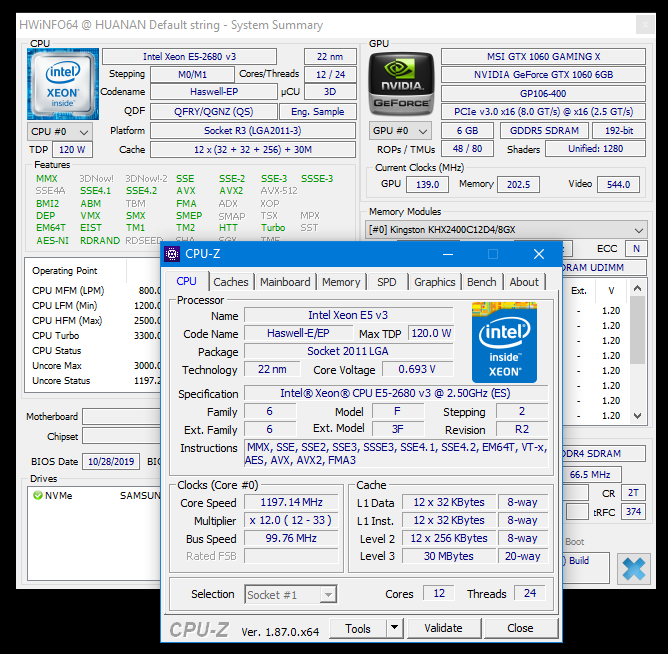Open the Tools dropdown arrow in CPU-Z
The height and width of the screenshot is (654, 668).
[x=394, y=628]
